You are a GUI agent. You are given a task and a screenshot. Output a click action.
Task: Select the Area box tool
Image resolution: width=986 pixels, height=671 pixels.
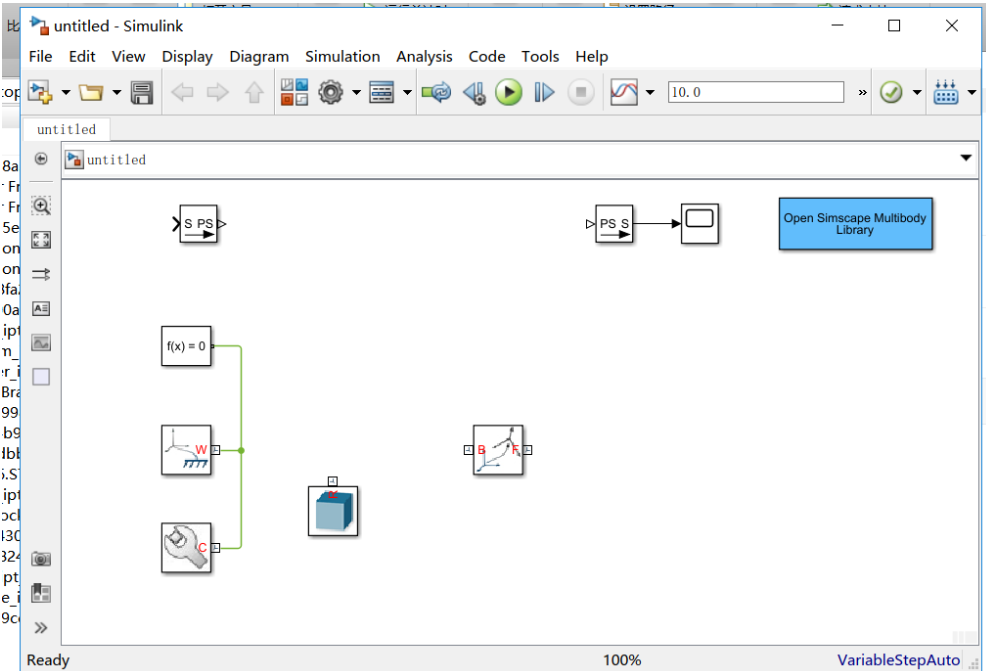point(41,377)
